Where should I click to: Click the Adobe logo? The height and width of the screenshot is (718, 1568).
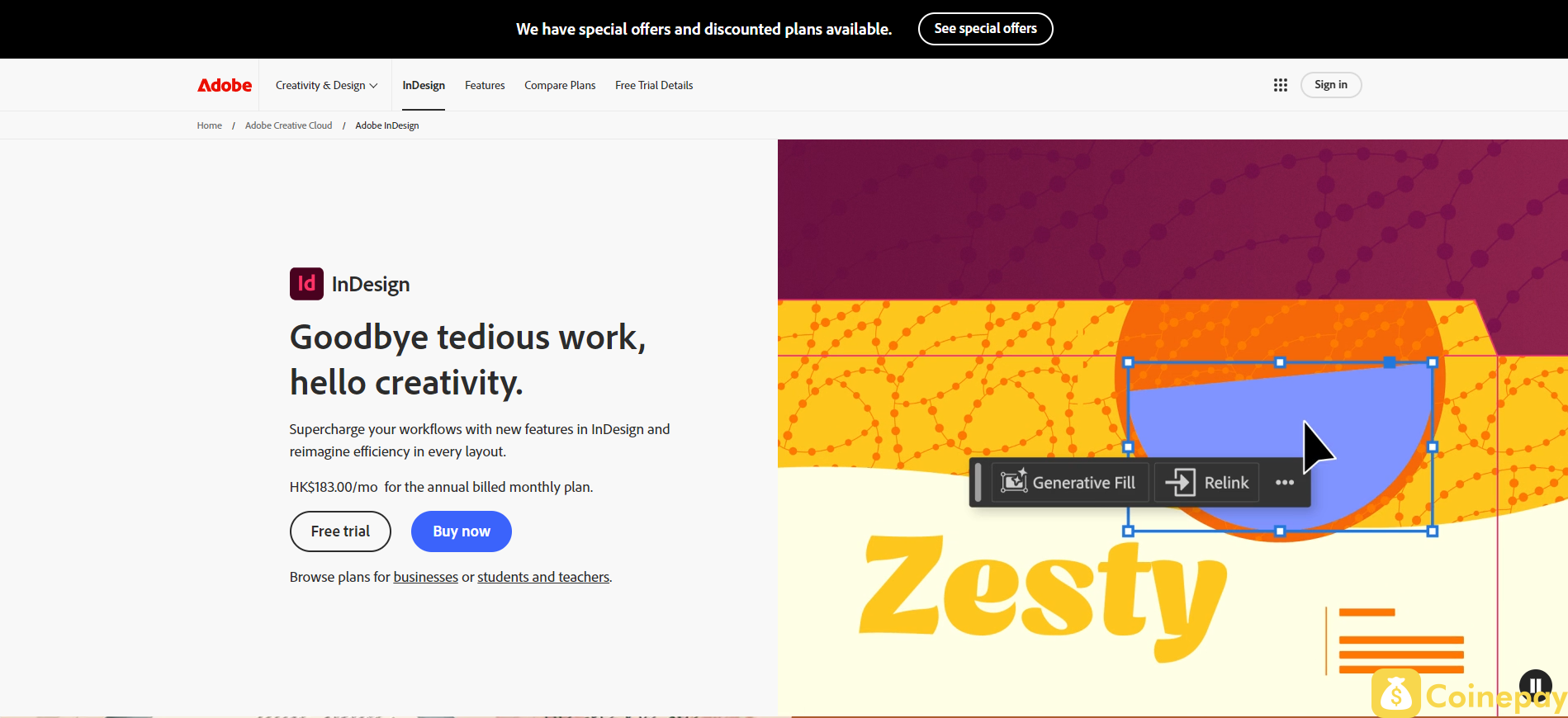(x=225, y=85)
